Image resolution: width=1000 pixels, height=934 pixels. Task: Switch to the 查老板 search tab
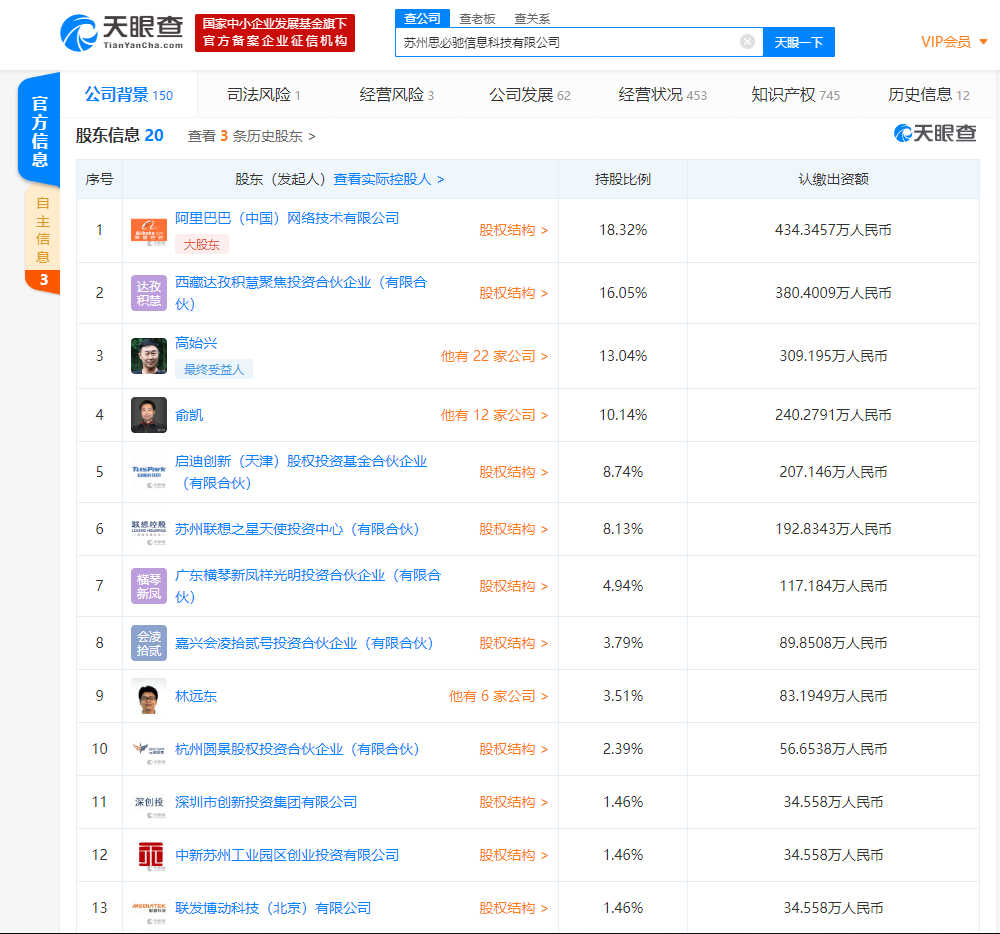pyautogui.click(x=477, y=18)
